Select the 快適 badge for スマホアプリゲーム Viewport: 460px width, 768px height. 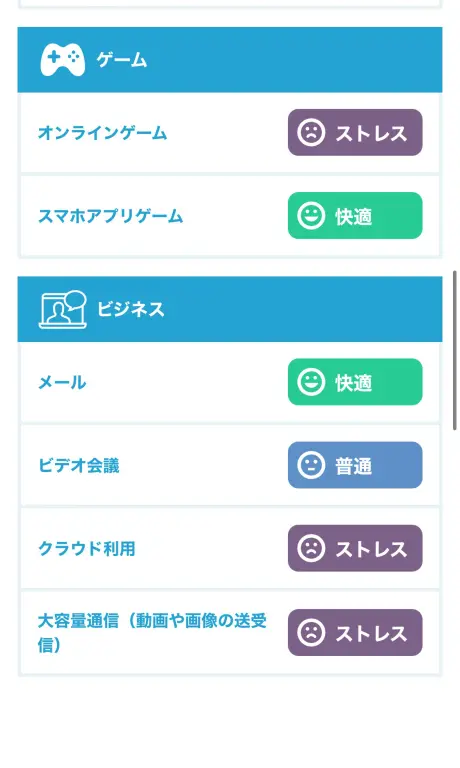[355, 216]
